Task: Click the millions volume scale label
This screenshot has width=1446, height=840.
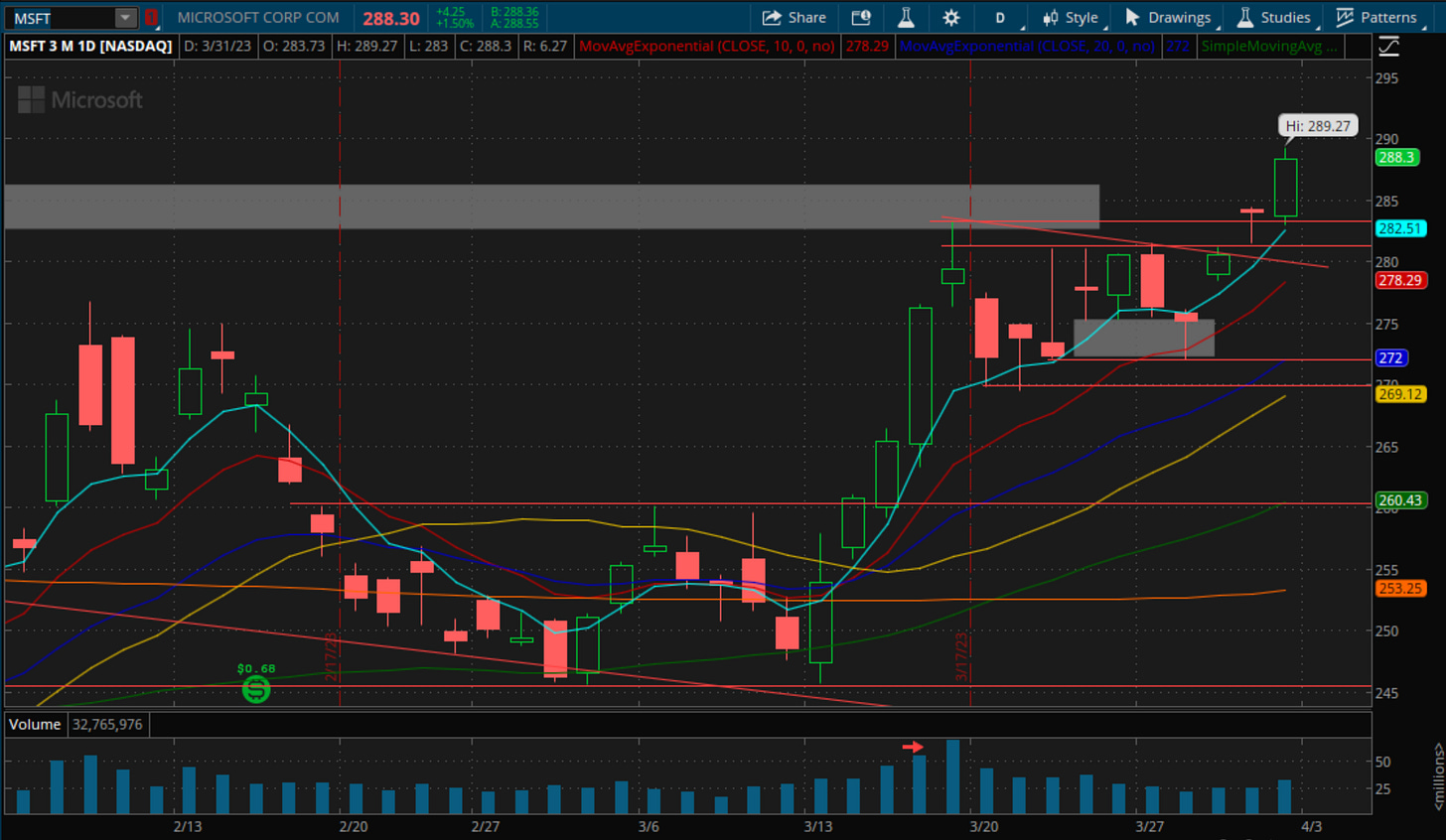Action: [x=1437, y=776]
